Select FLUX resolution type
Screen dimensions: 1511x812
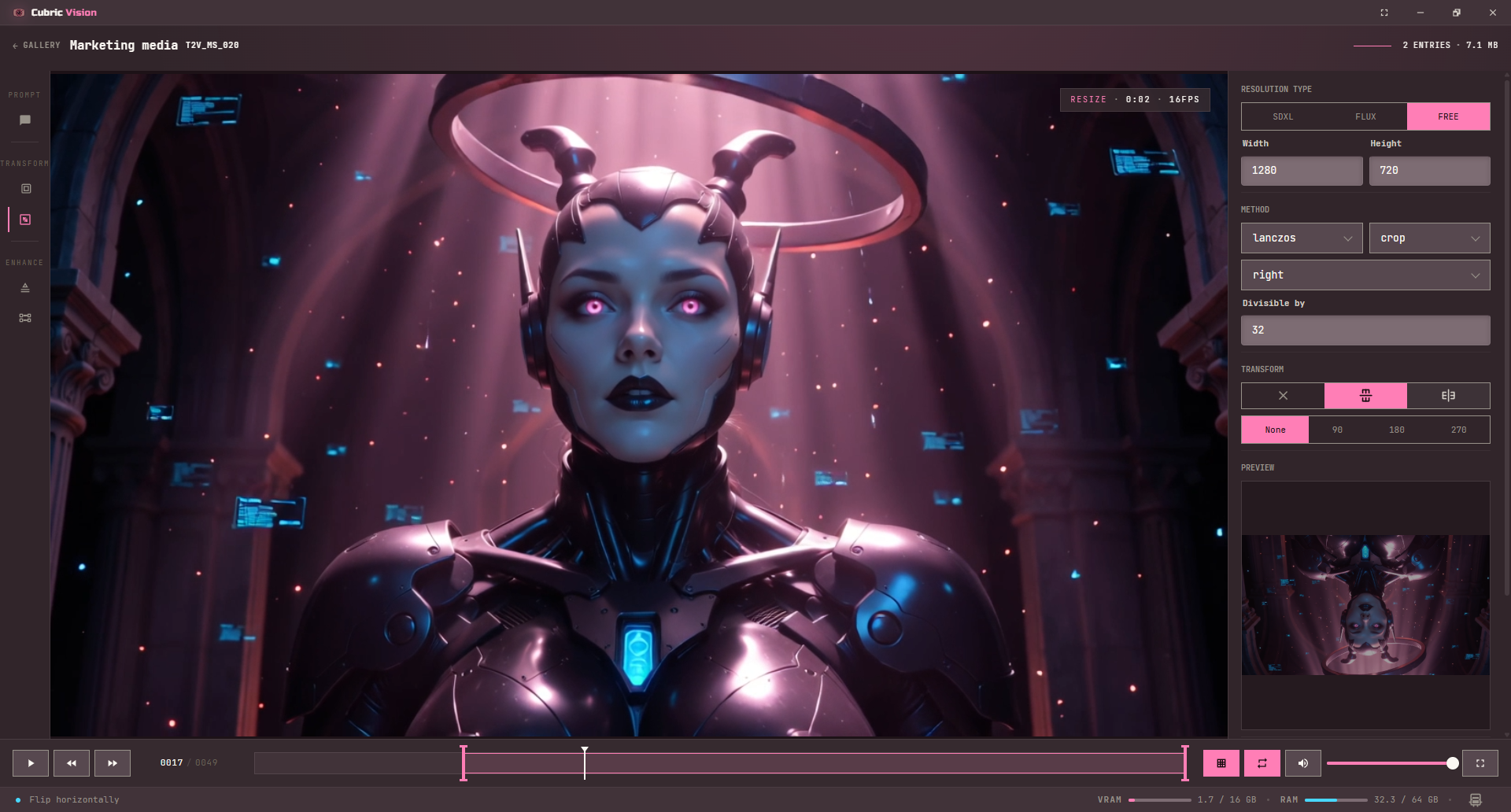pyautogui.click(x=1365, y=116)
